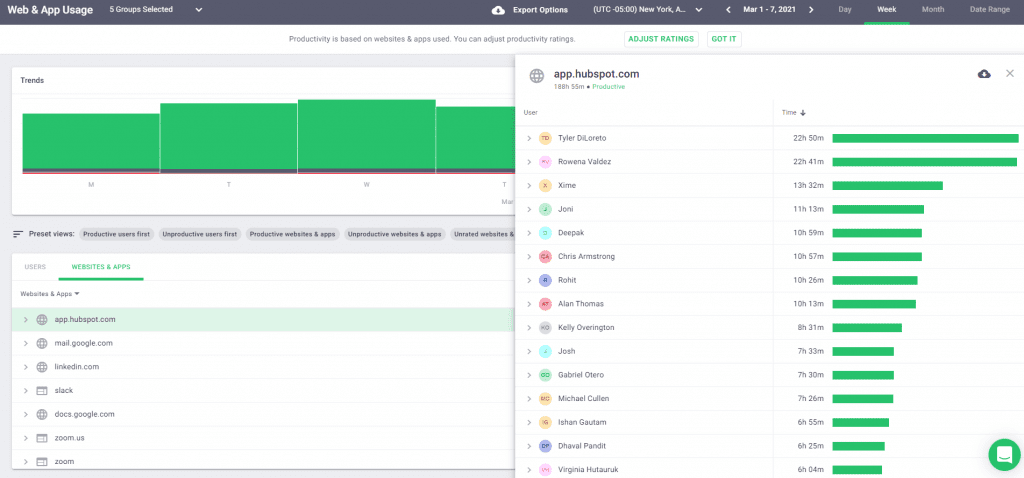Viewport: 1024px width, 478px height.
Task: Click Gabriel Otero's avatar
Action: (545, 375)
